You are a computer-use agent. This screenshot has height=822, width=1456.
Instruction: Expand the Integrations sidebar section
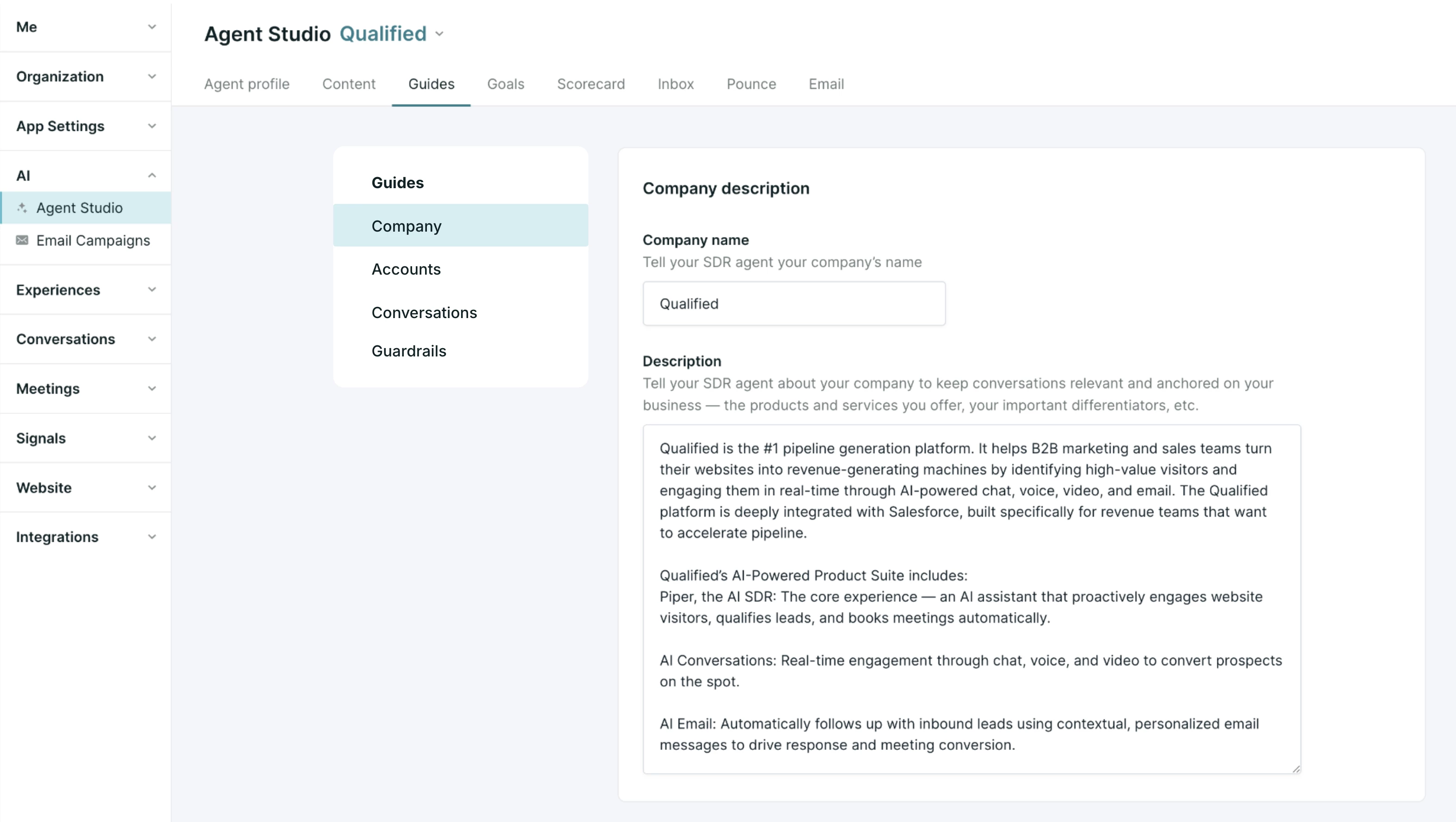click(x=86, y=537)
